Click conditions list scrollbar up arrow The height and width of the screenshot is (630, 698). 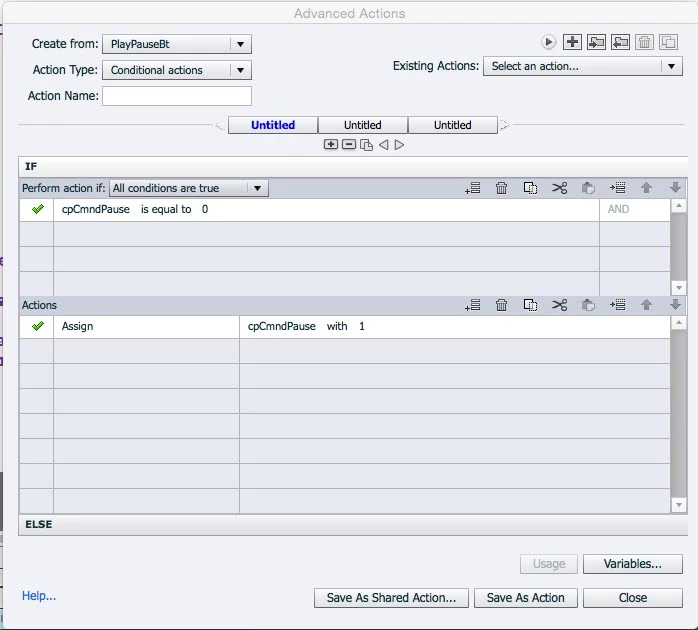click(x=678, y=205)
